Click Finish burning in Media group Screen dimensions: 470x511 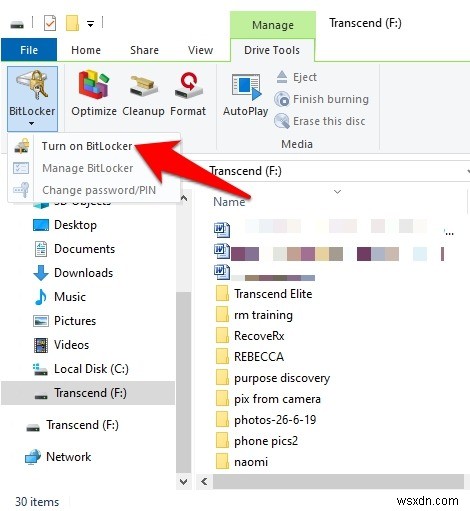322,99
